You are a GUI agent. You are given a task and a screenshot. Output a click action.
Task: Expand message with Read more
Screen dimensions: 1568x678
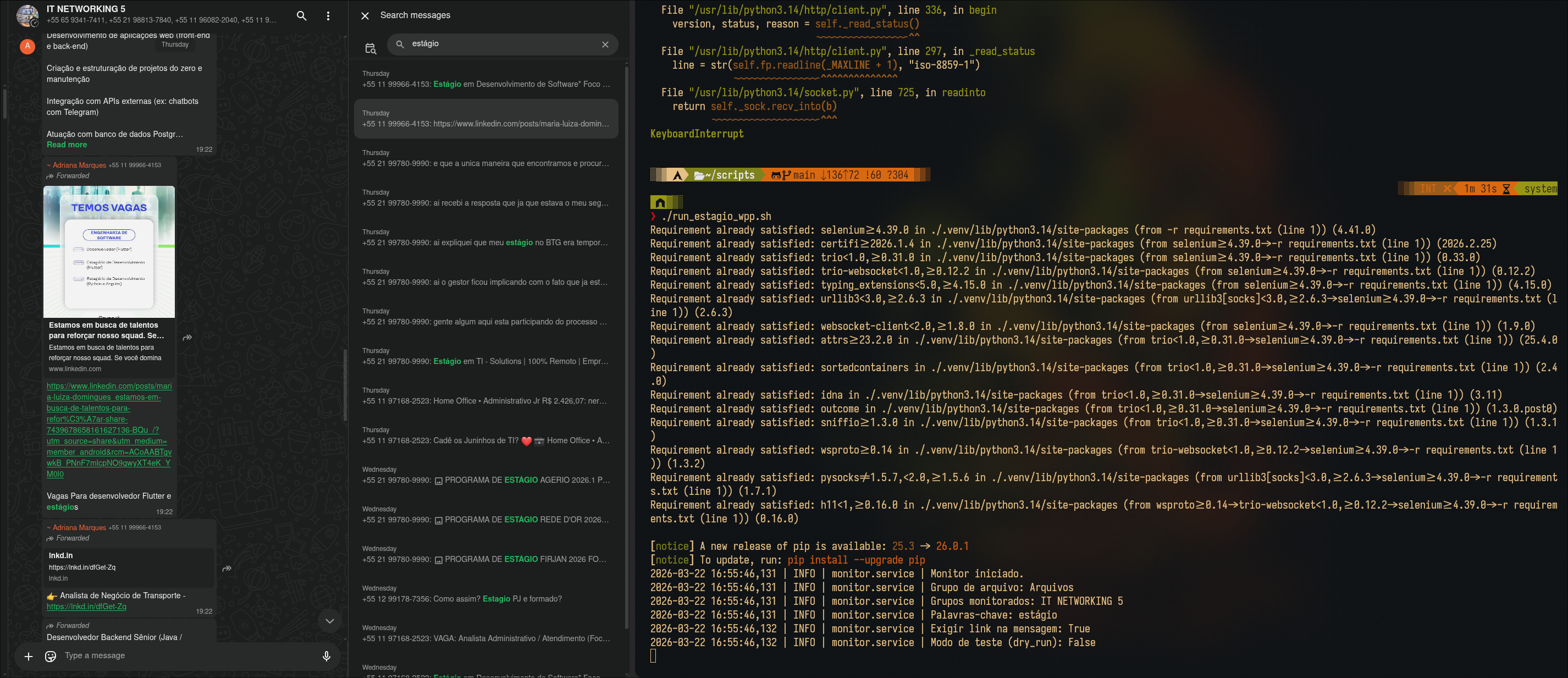(67, 145)
